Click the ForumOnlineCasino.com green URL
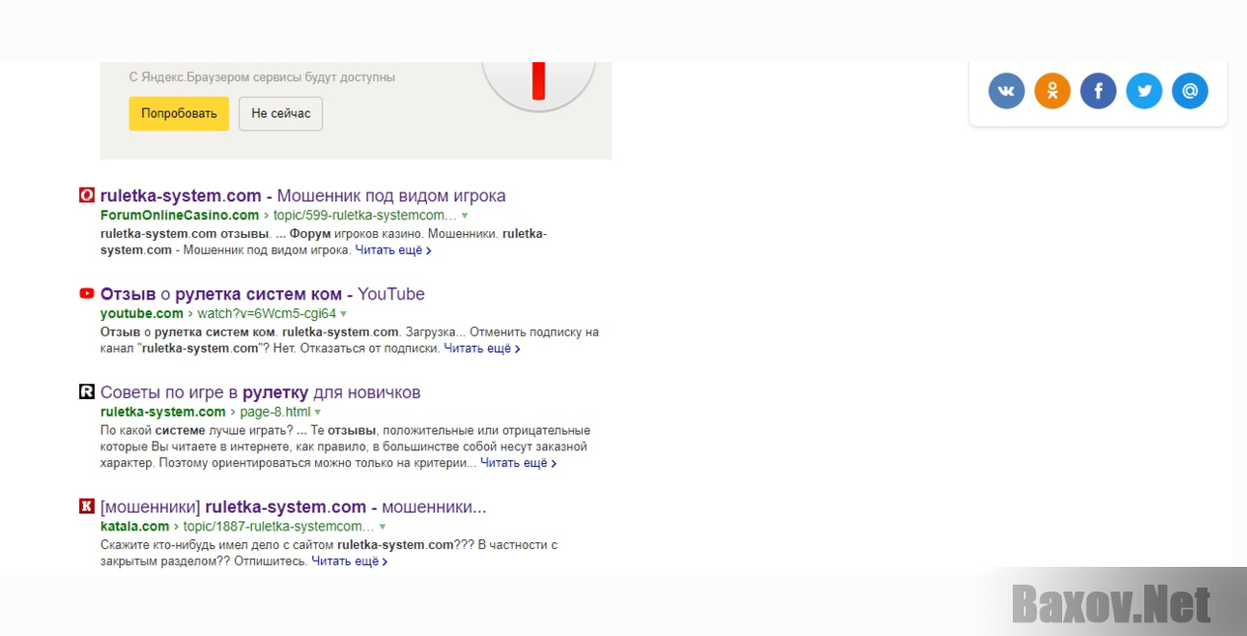Image resolution: width=1247 pixels, height=636 pixels. (180, 215)
